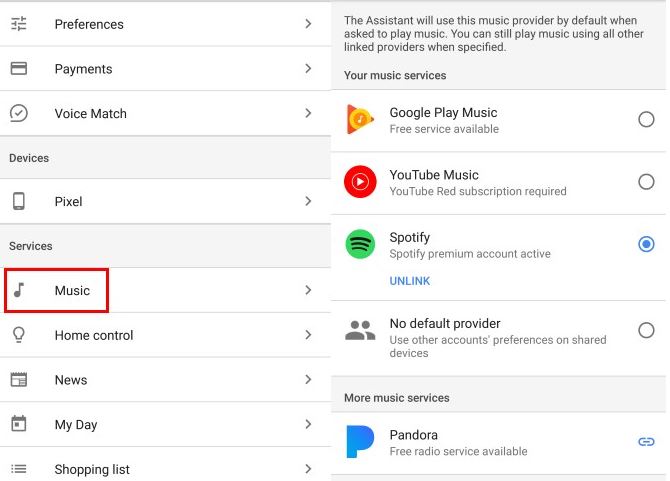Click the Payments card icon
The image size is (670, 481).
(x=19, y=69)
